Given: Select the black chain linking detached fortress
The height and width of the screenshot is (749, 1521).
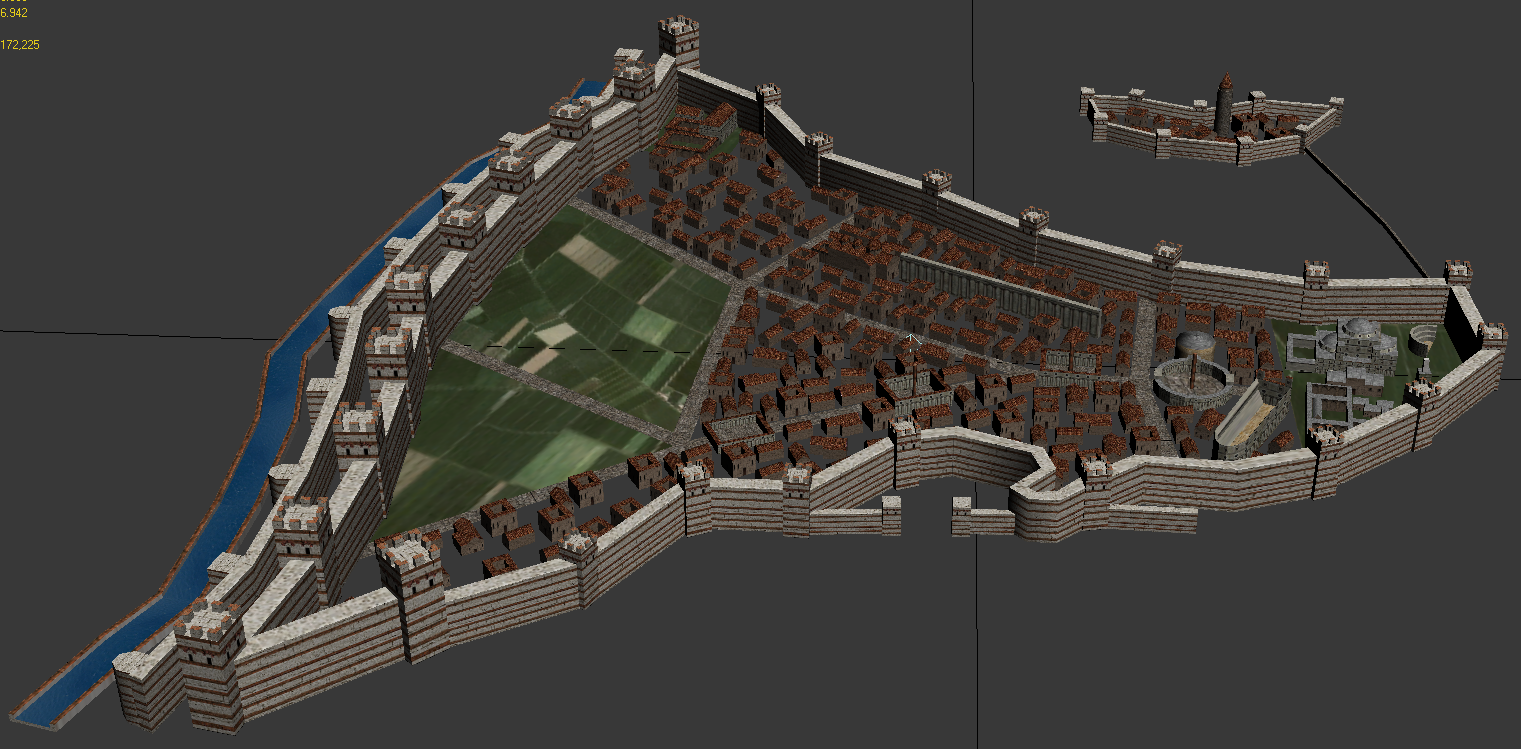Looking at the screenshot, I should [1370, 208].
